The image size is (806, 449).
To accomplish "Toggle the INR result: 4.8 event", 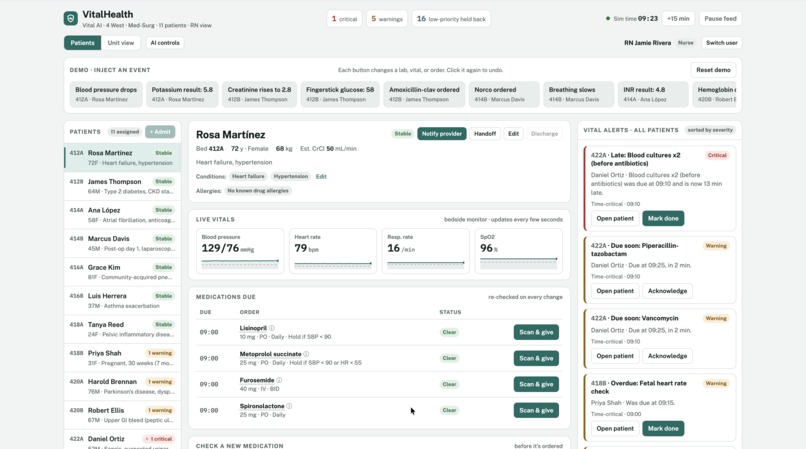I will 653,94.
